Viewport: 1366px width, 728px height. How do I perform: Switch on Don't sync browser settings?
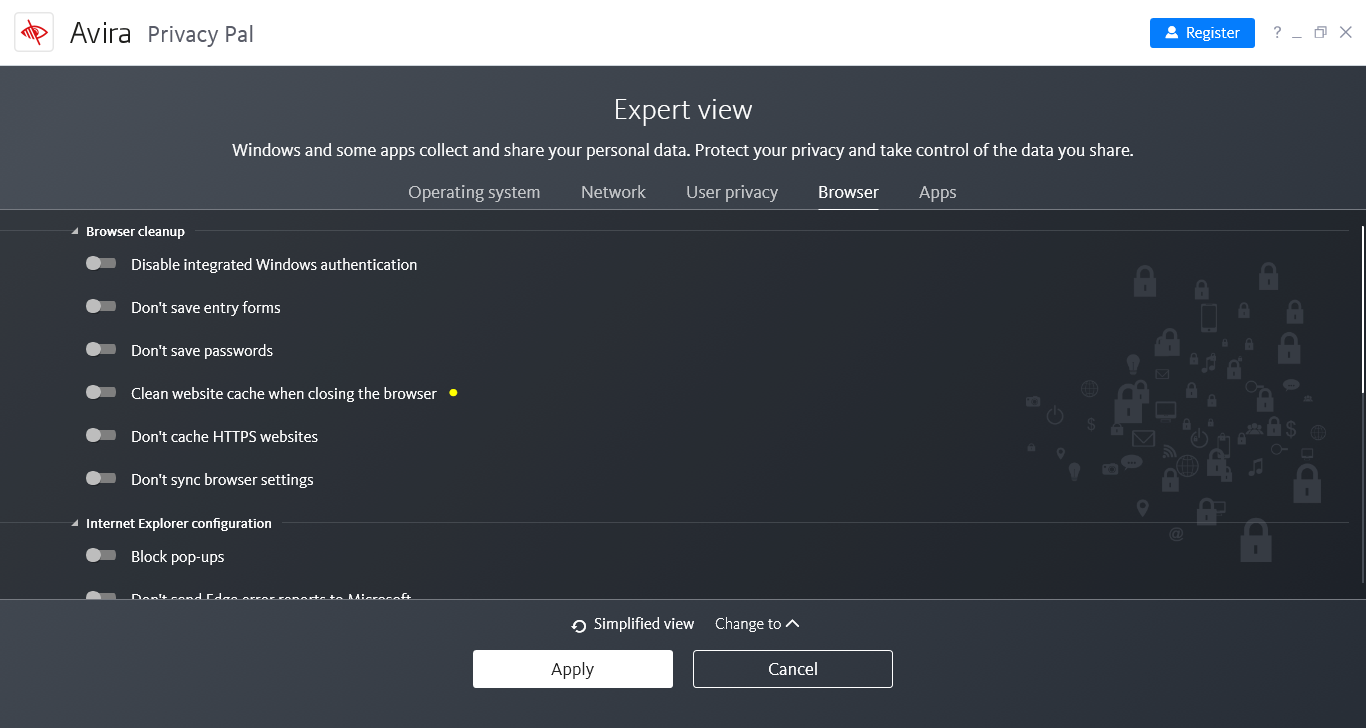[x=101, y=479]
